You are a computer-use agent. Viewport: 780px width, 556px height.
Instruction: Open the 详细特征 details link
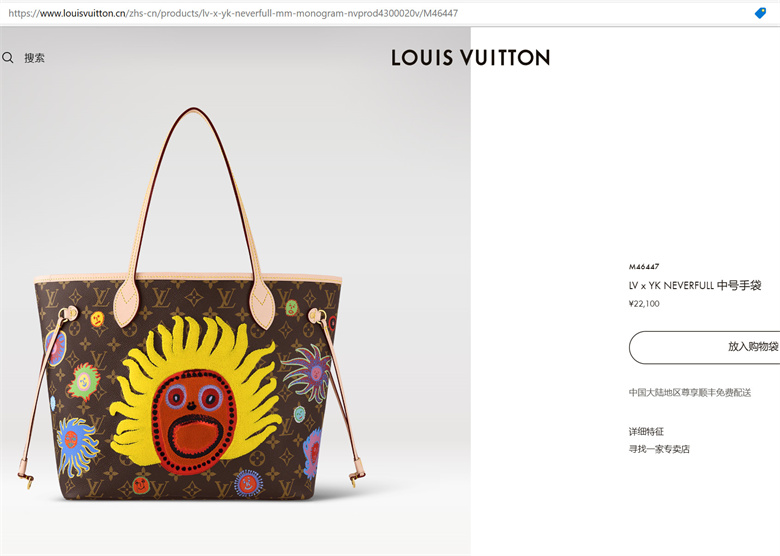pos(646,432)
